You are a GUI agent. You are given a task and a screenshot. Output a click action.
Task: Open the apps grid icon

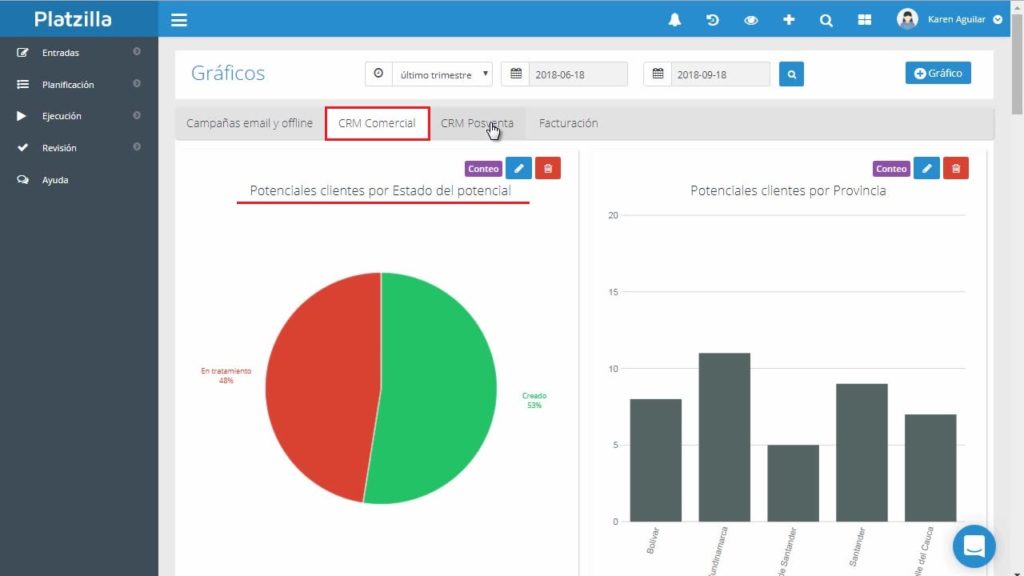point(864,20)
